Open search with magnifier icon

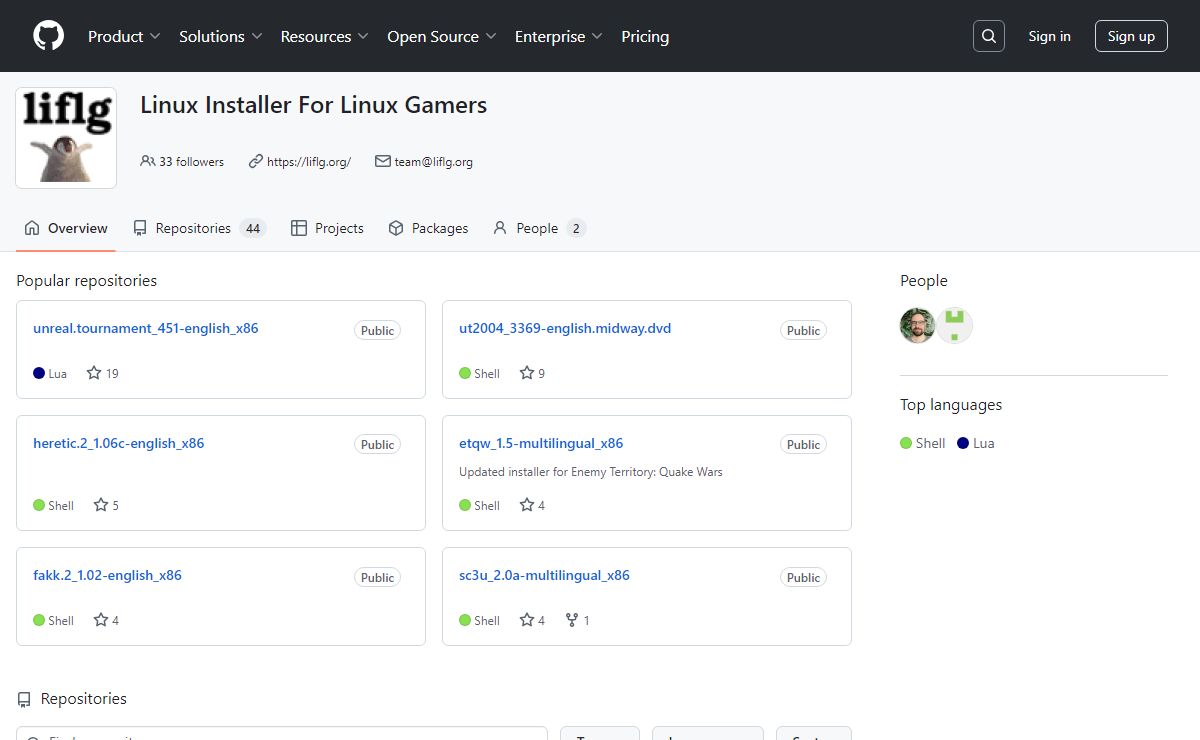pos(988,36)
